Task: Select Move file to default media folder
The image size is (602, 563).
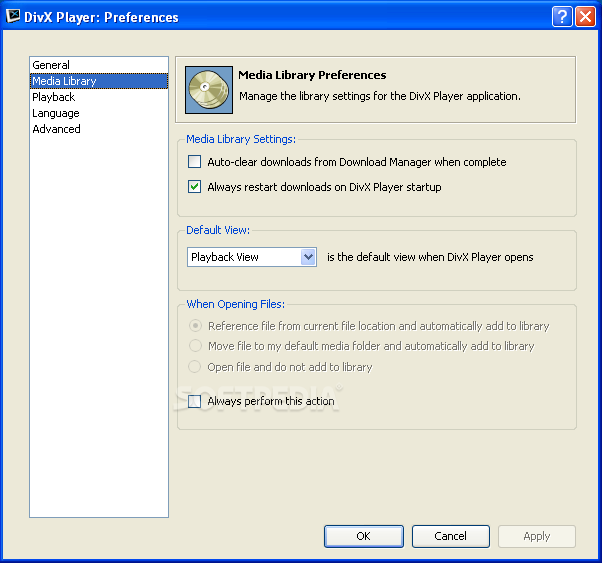Action: 195,346
